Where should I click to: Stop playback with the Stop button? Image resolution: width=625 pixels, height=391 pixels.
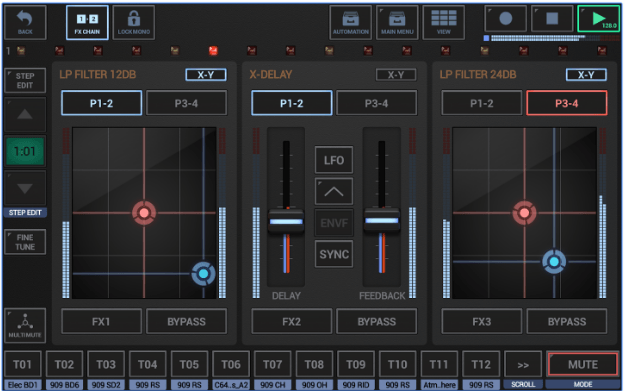tap(552, 19)
